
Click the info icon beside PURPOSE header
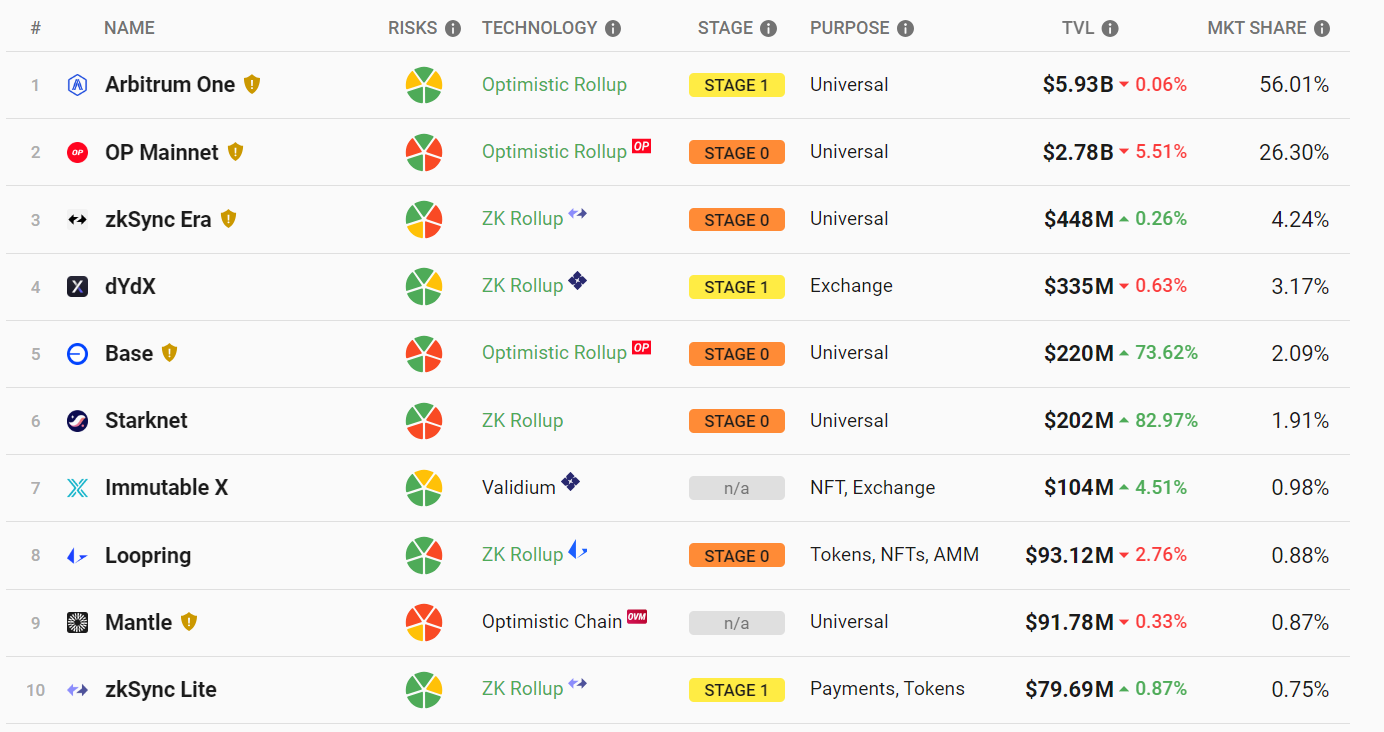coord(905,29)
